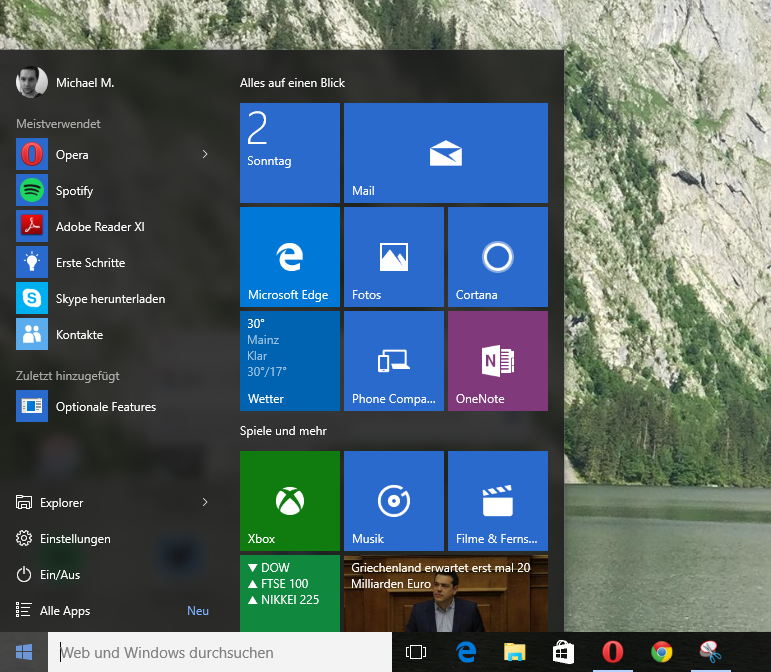Click the Spotify icon in most used
The image size is (771, 672).
pyautogui.click(x=32, y=191)
